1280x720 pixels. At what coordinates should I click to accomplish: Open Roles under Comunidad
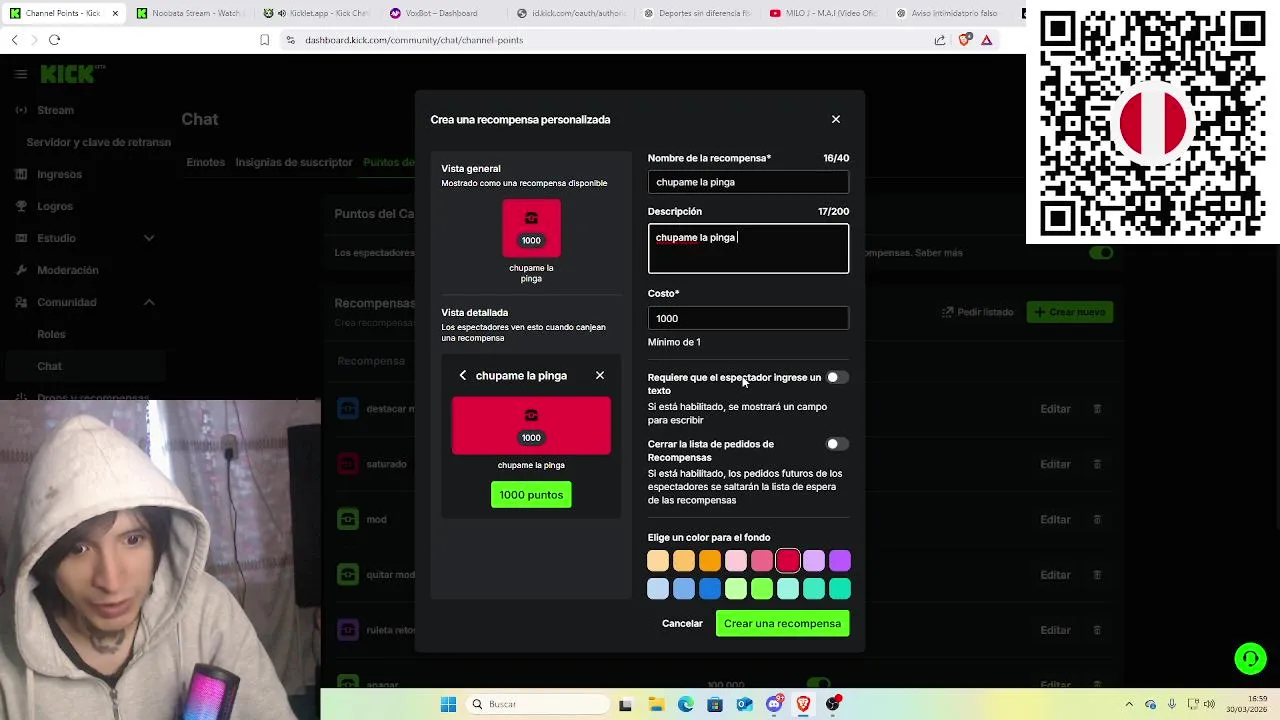pyautogui.click(x=51, y=334)
